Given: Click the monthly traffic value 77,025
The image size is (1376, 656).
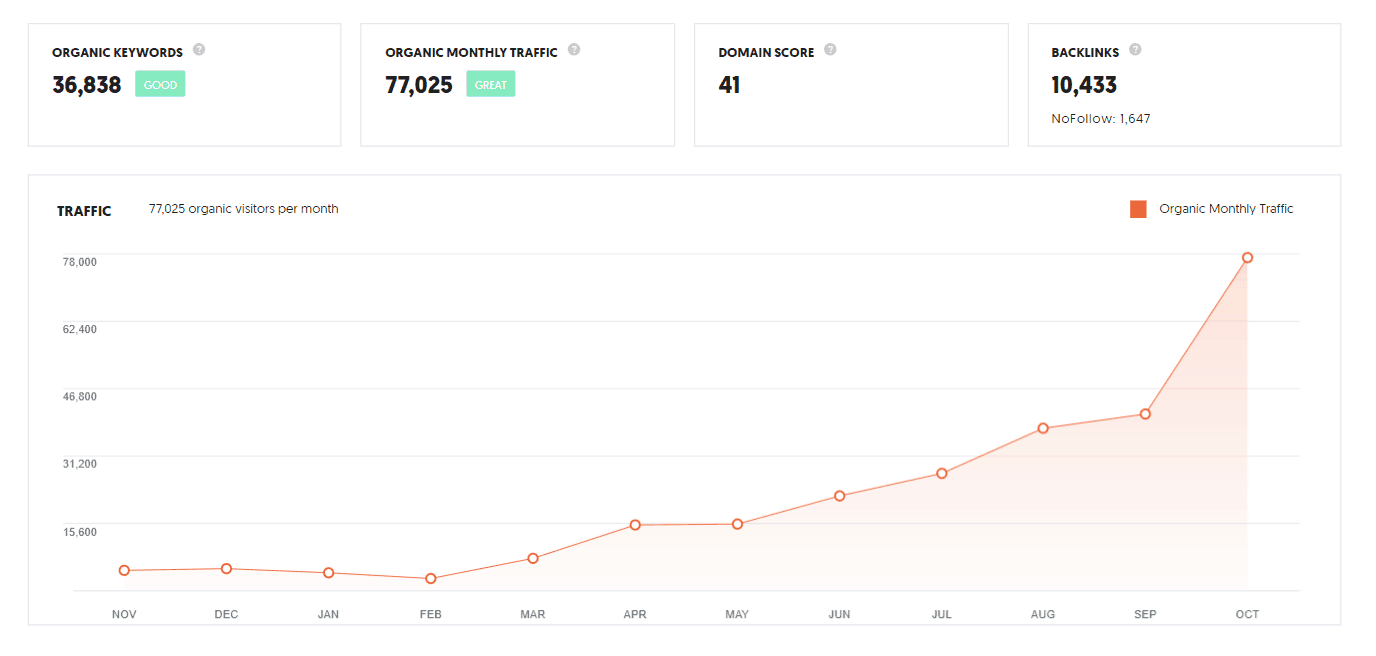Looking at the screenshot, I should [x=419, y=85].
